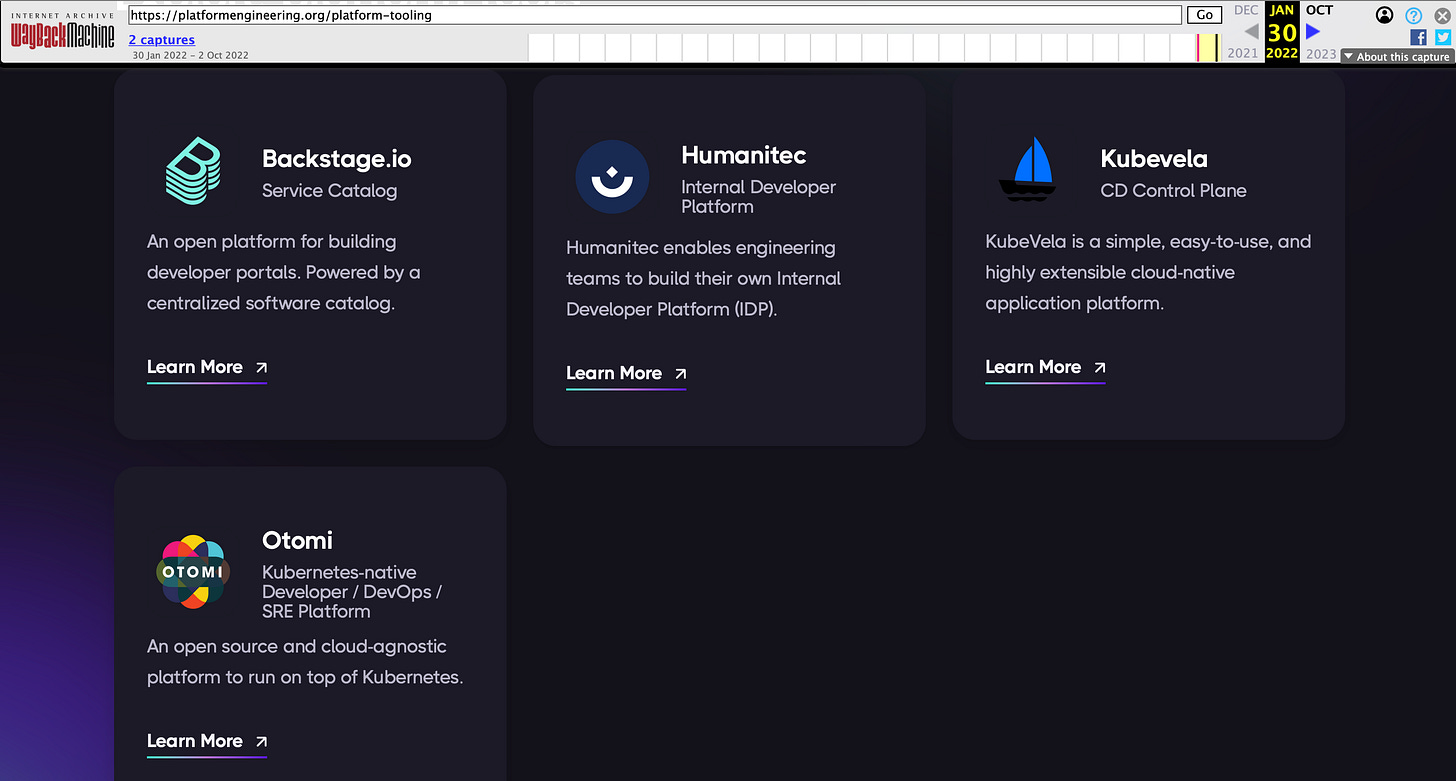Click the Backstage.io stacked logo icon

(192, 172)
